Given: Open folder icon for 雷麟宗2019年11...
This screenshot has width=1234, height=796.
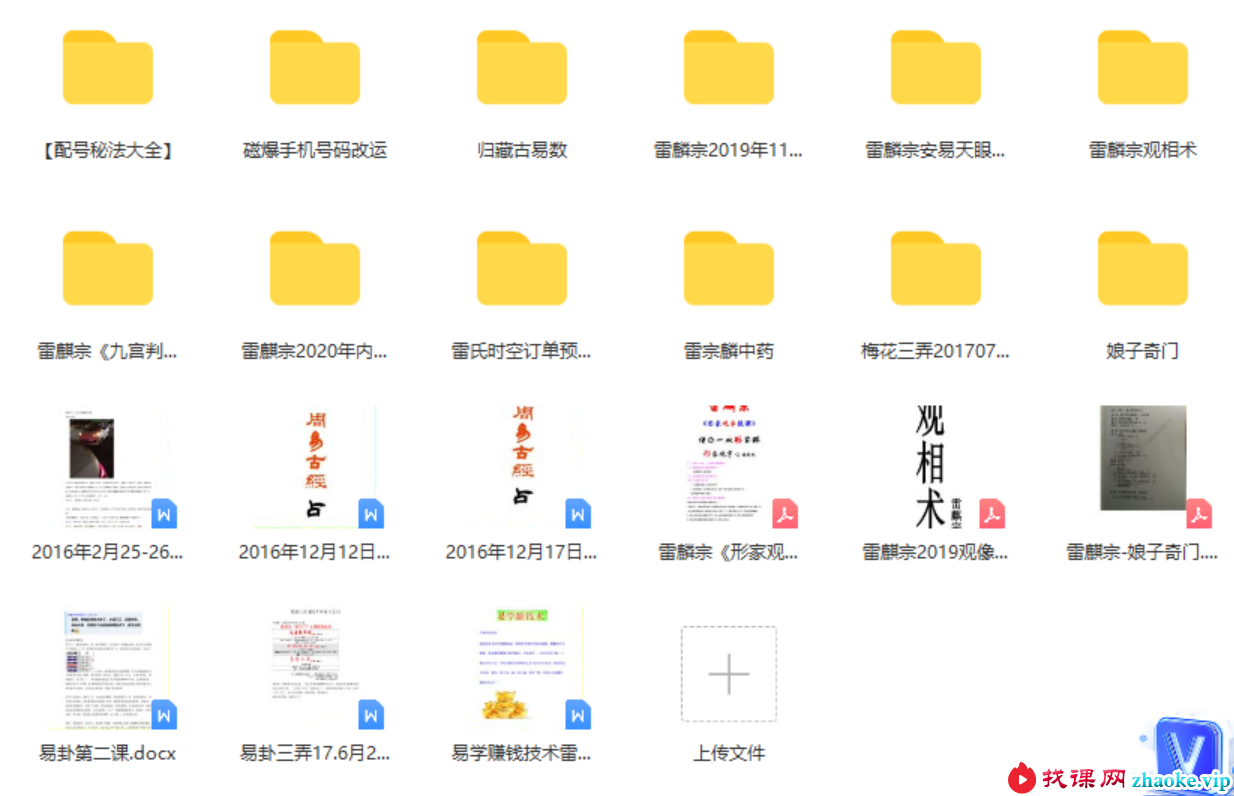Looking at the screenshot, I should click(729, 67).
